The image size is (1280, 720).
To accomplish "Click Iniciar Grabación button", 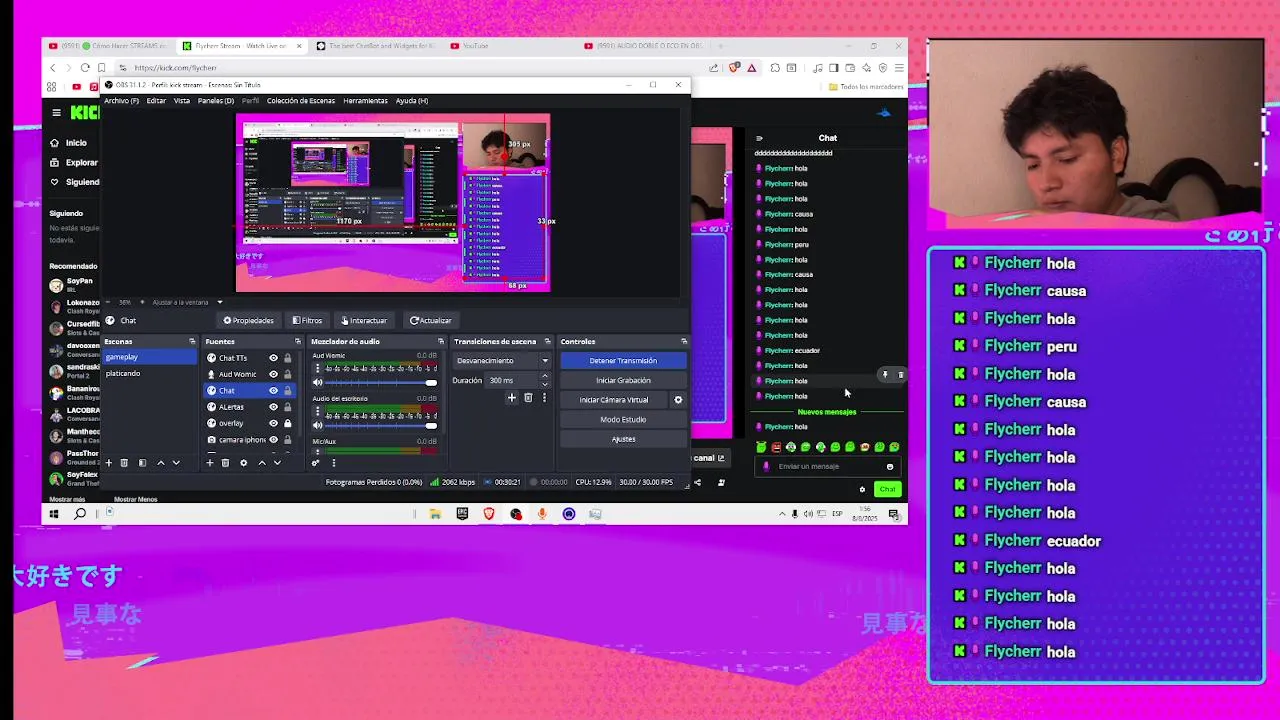I will tap(623, 380).
